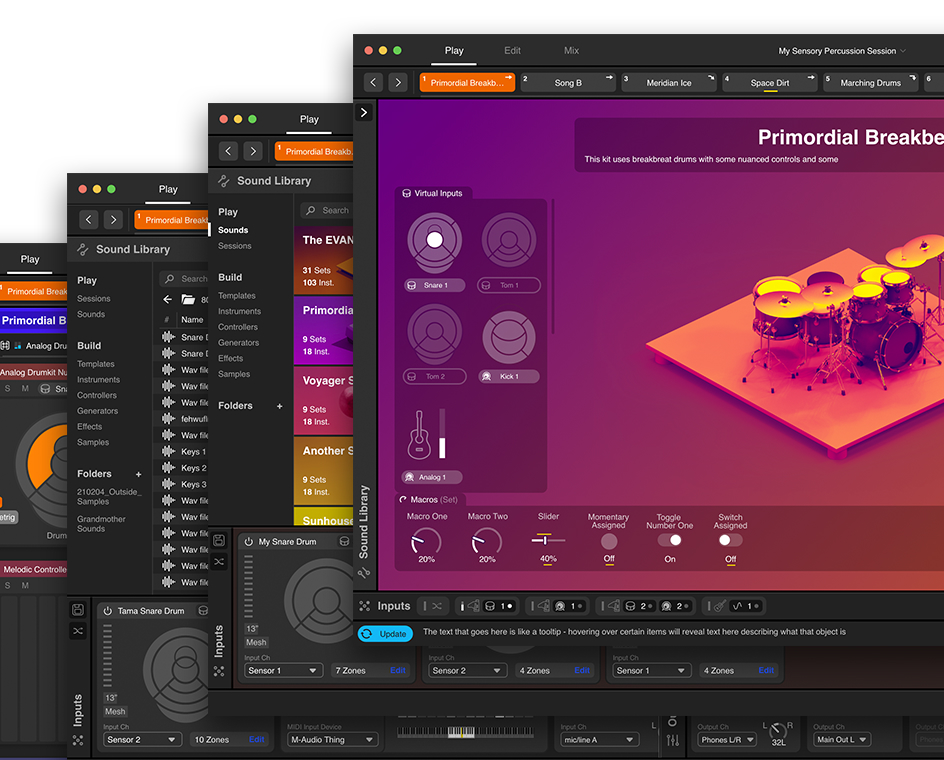Open the Grandmother Sounds folder

click(x=101, y=523)
